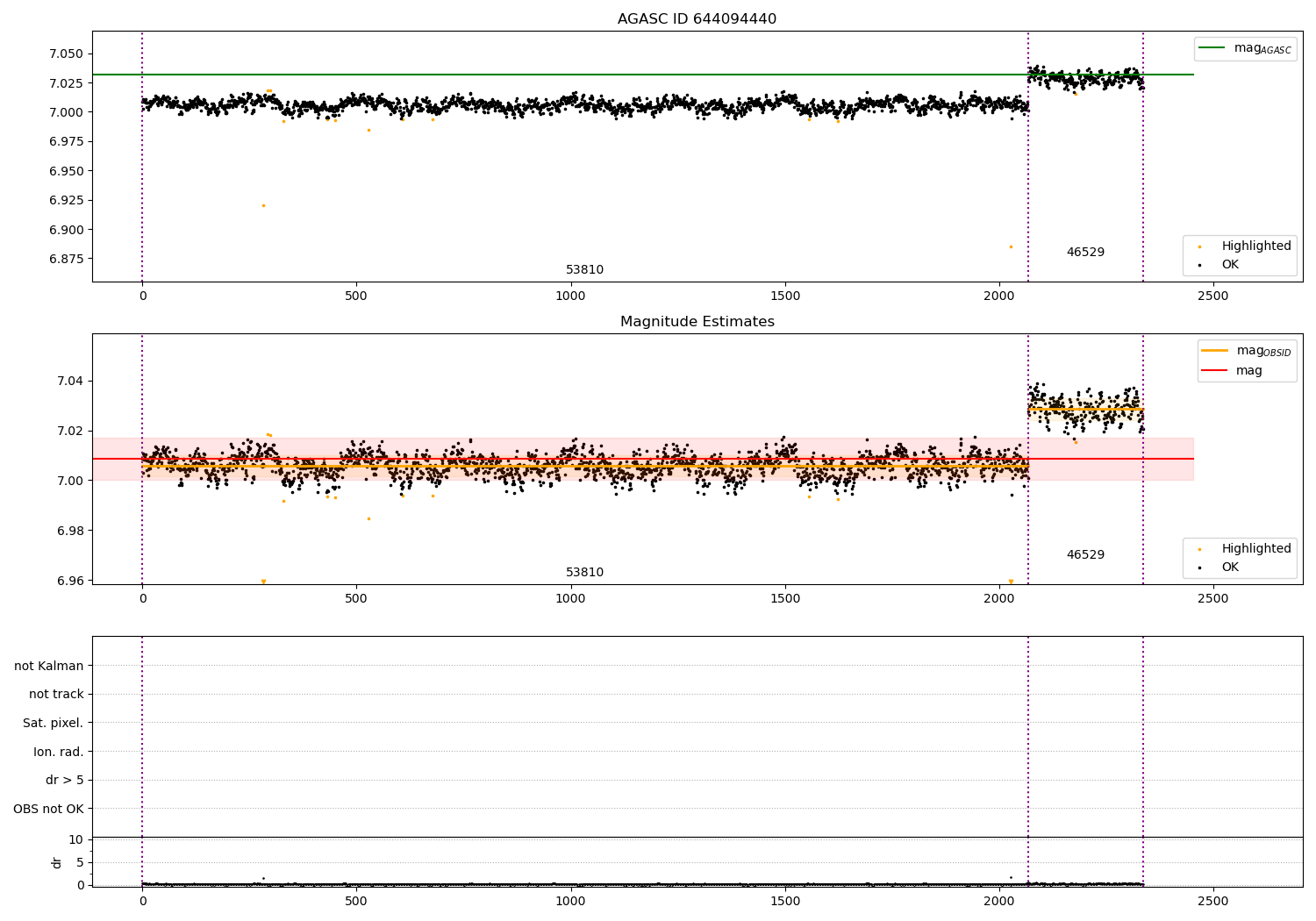Click the '46529' obsid label in the top panel
1316x921 pixels.
tap(1085, 253)
